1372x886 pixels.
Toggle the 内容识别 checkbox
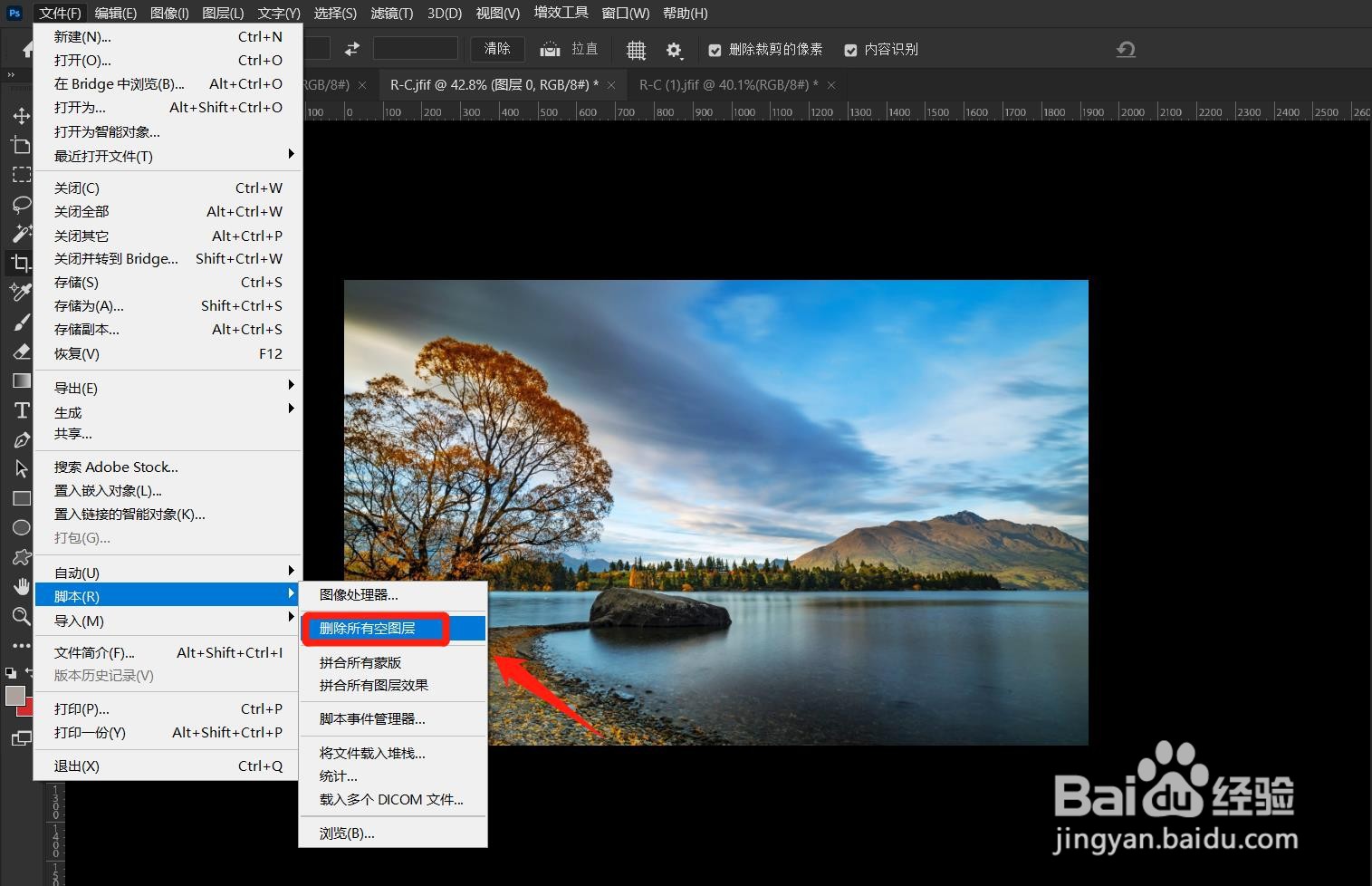(x=850, y=49)
